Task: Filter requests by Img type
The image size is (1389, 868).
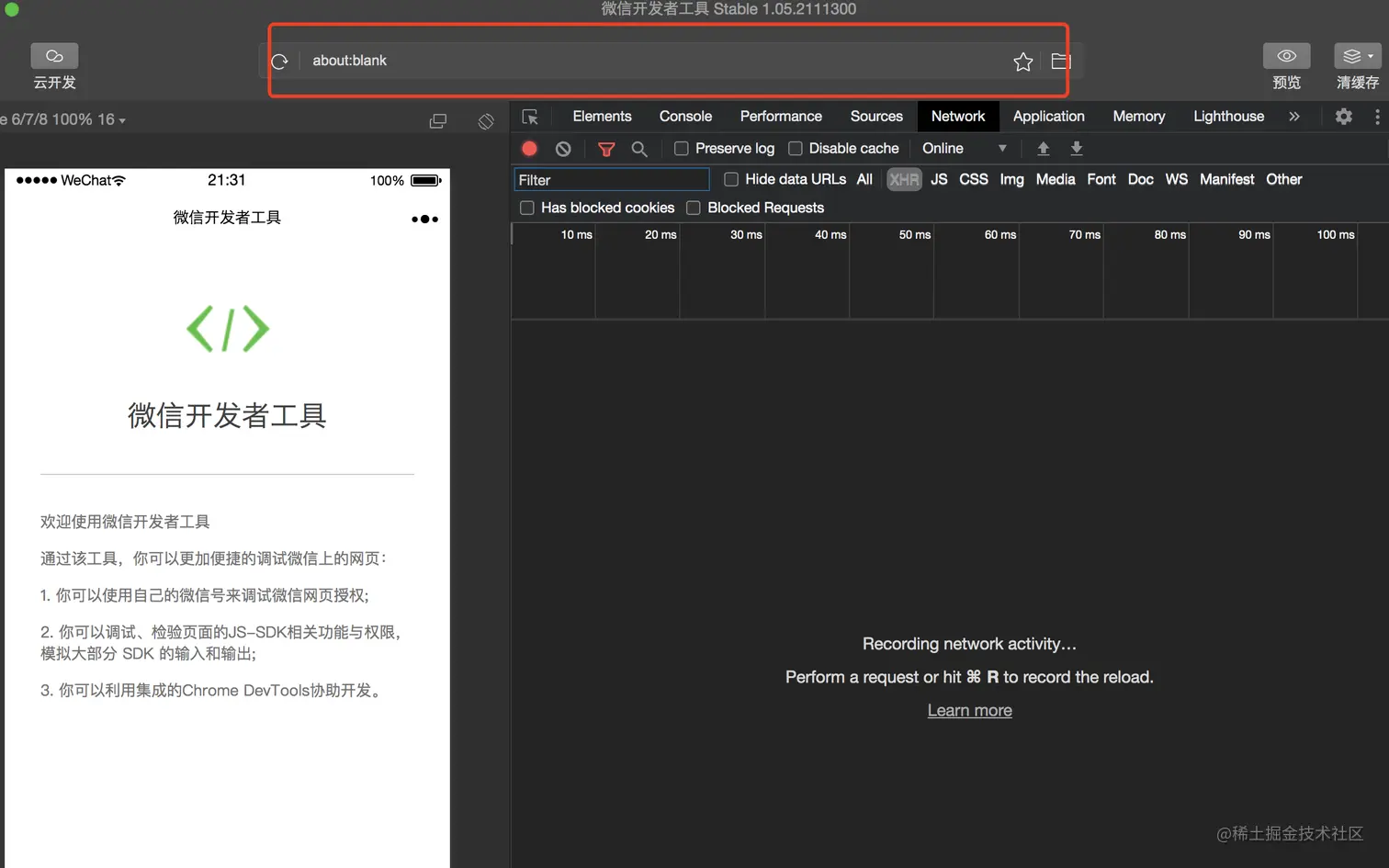Action: (1011, 179)
